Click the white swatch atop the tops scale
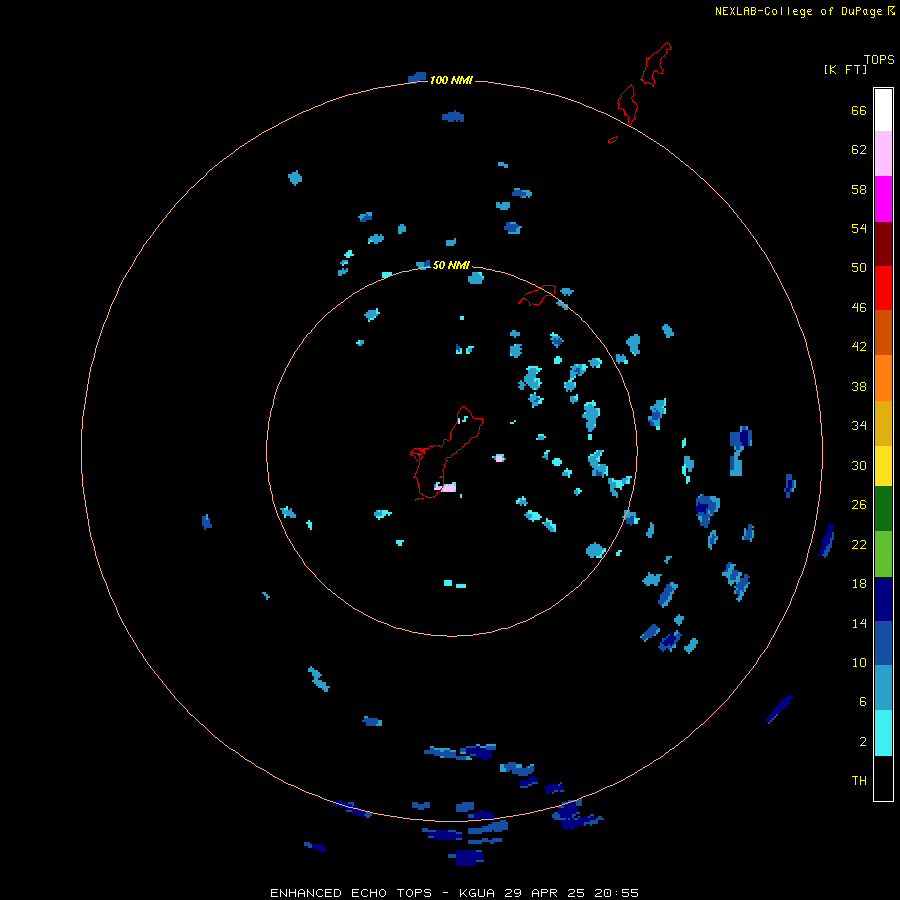 [x=883, y=110]
